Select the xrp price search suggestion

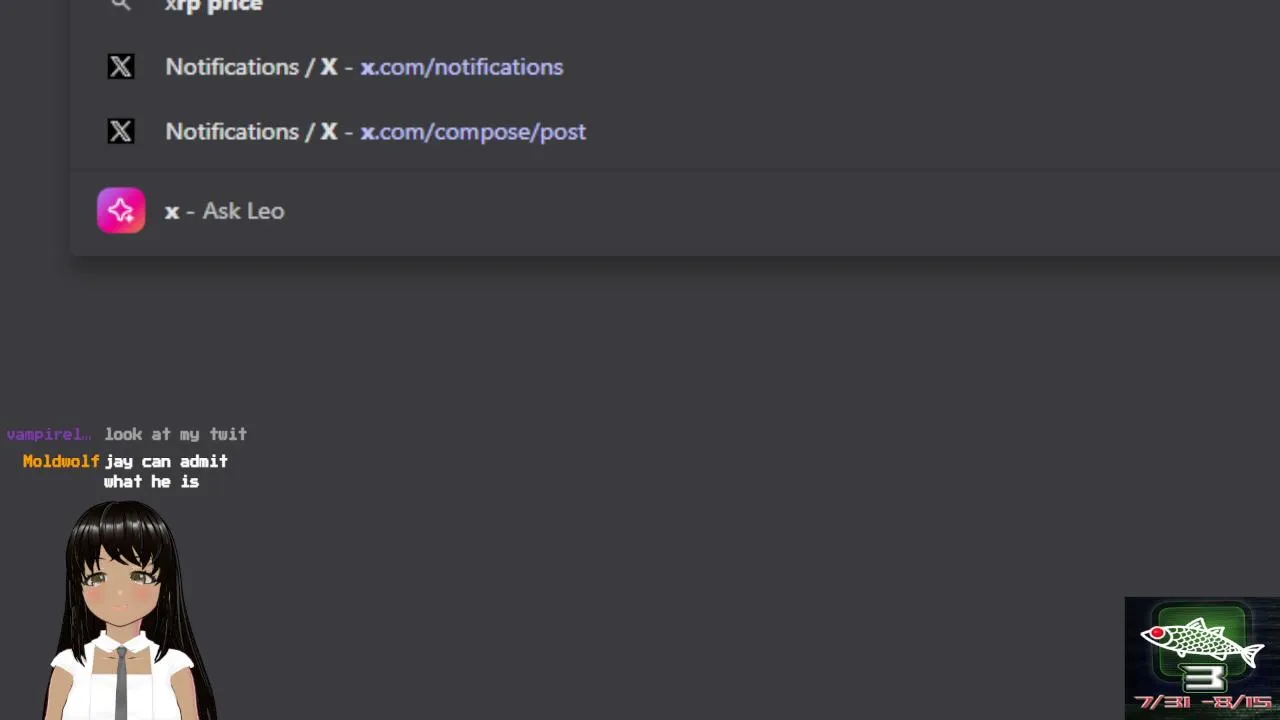click(214, 5)
